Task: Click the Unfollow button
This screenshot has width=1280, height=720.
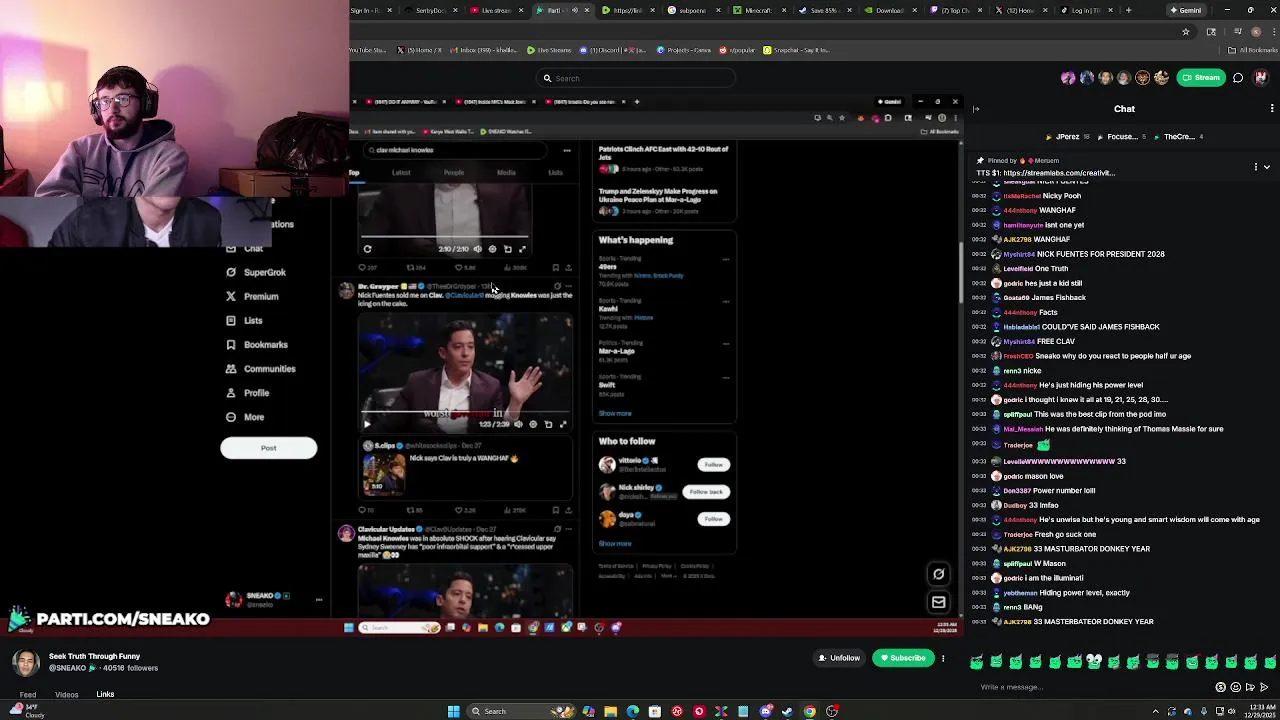Action: pos(838,658)
